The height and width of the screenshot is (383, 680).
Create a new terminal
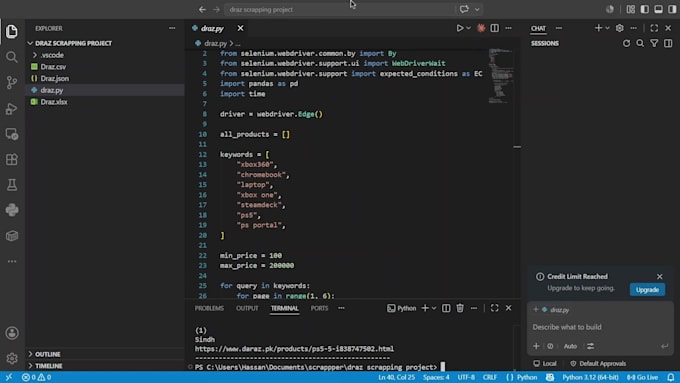click(x=425, y=308)
